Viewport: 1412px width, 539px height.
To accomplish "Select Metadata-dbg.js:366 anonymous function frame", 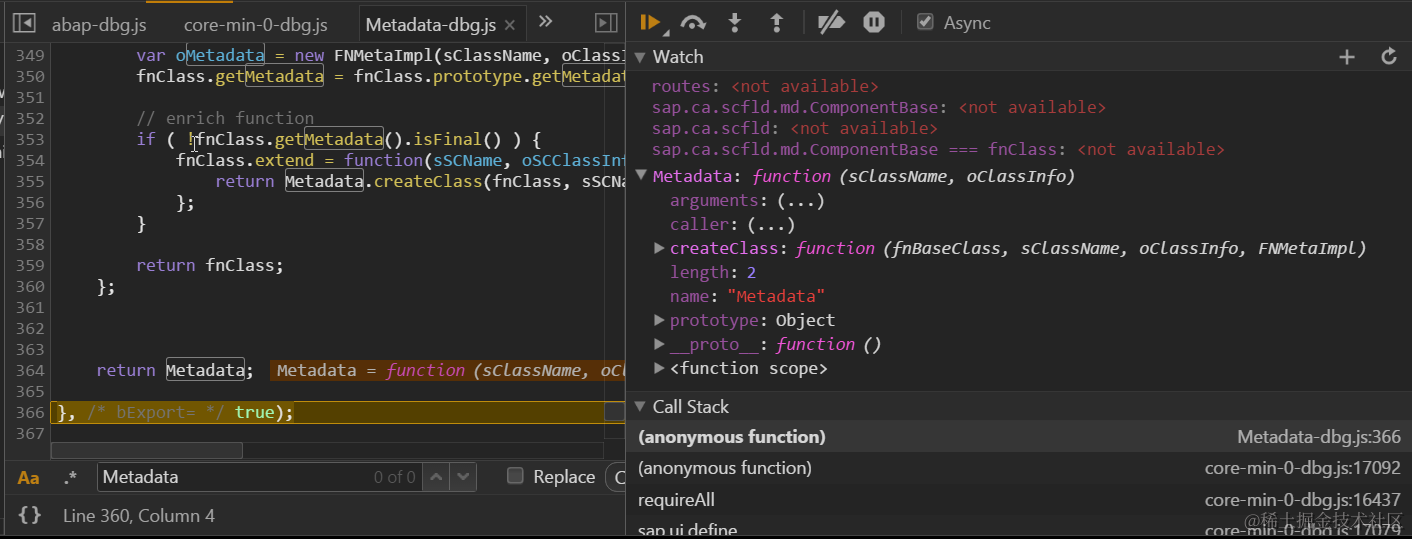I will tap(1019, 437).
